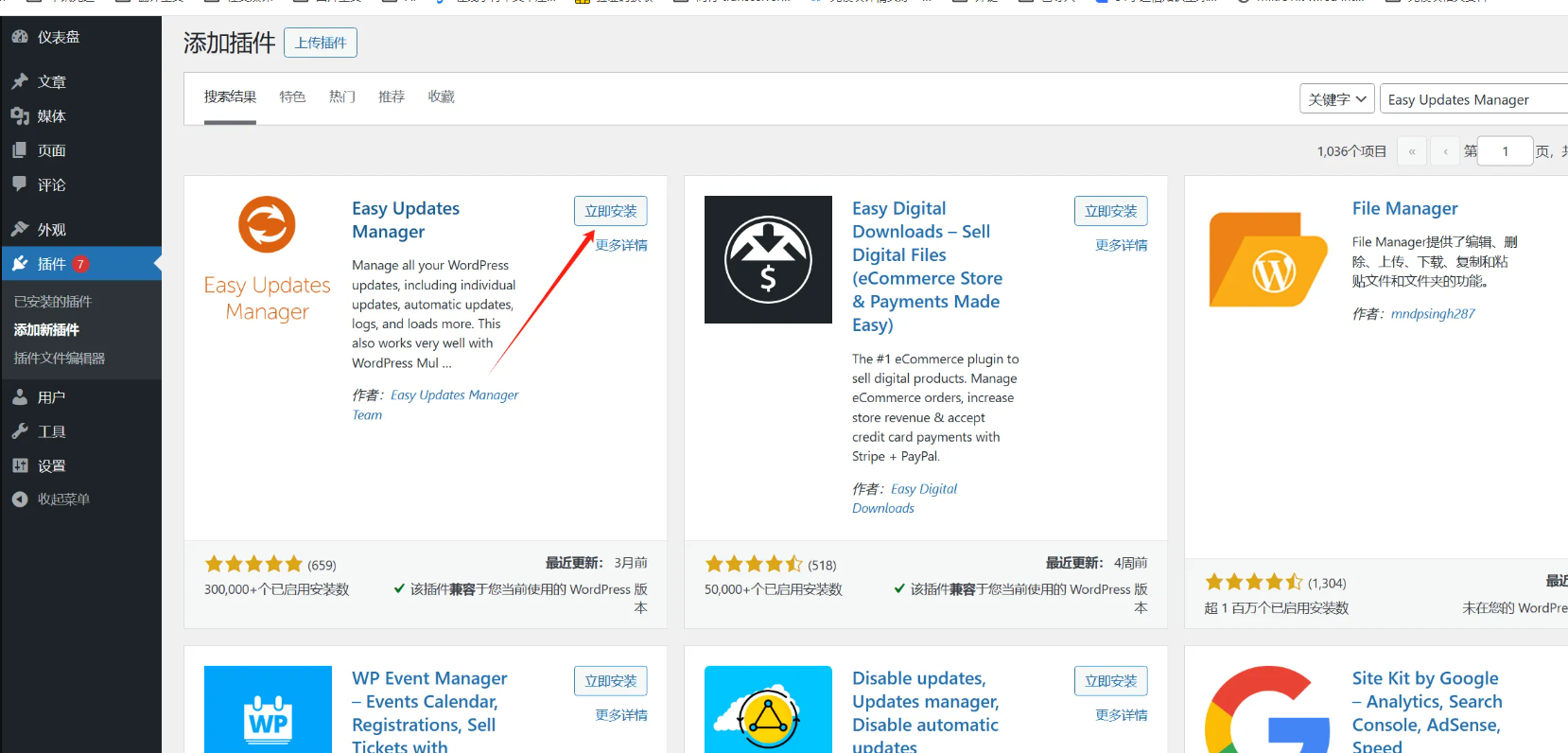1568x753 pixels.
Task: Switch to the 推荐 tab
Action: (392, 96)
